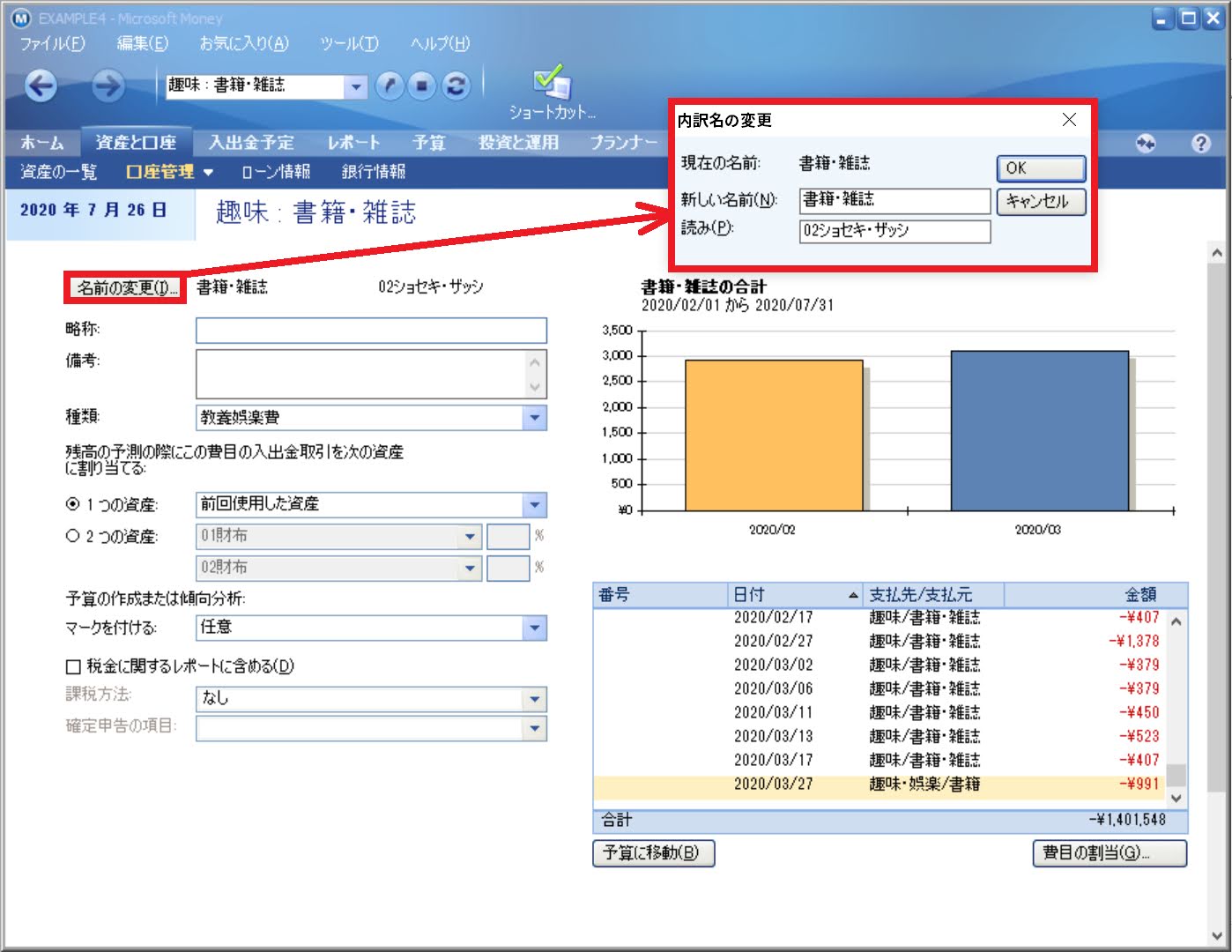Open the 編集 menu
The image size is (1232, 952).
click(142, 43)
